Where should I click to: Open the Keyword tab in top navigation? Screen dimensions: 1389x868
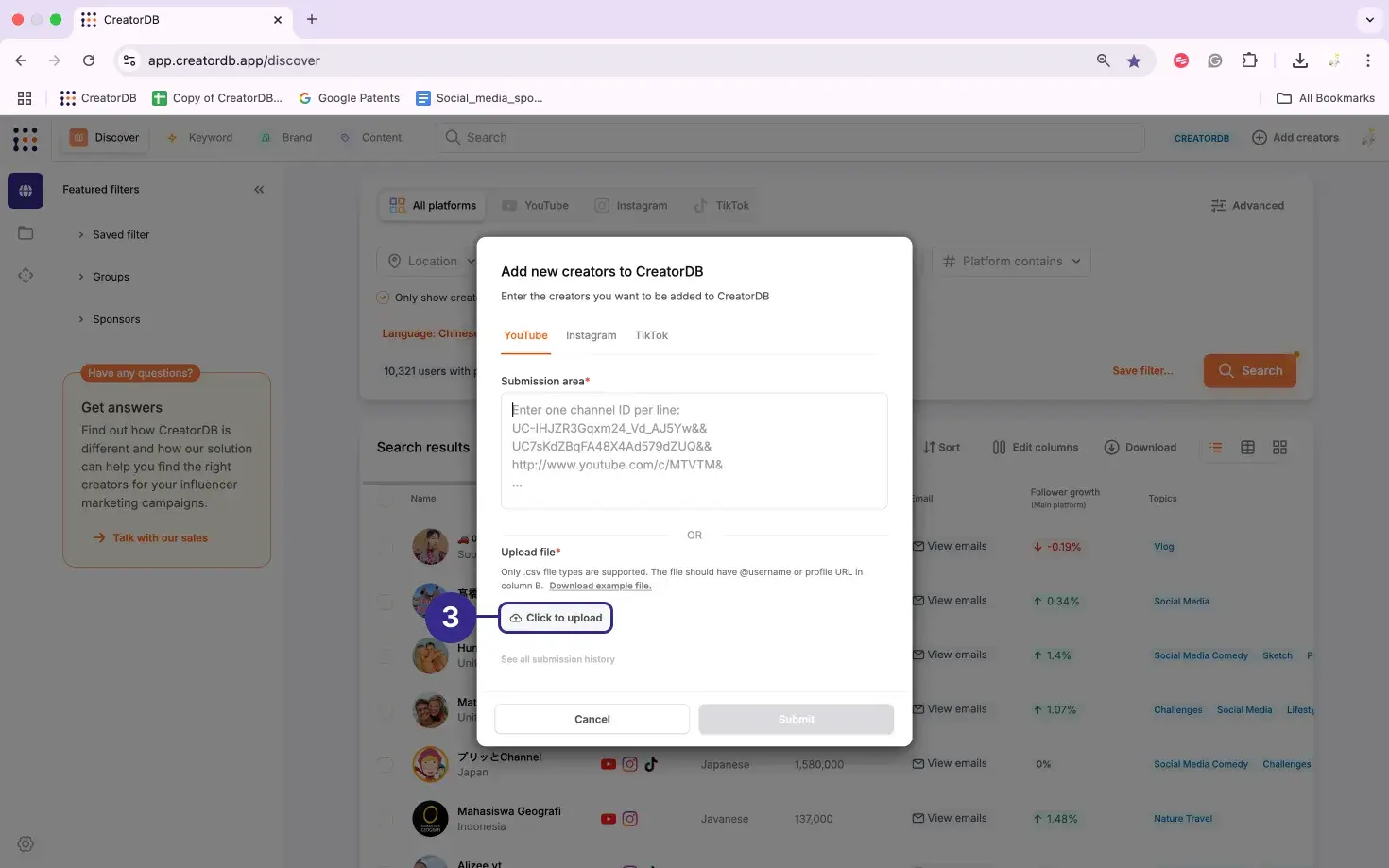(x=199, y=138)
